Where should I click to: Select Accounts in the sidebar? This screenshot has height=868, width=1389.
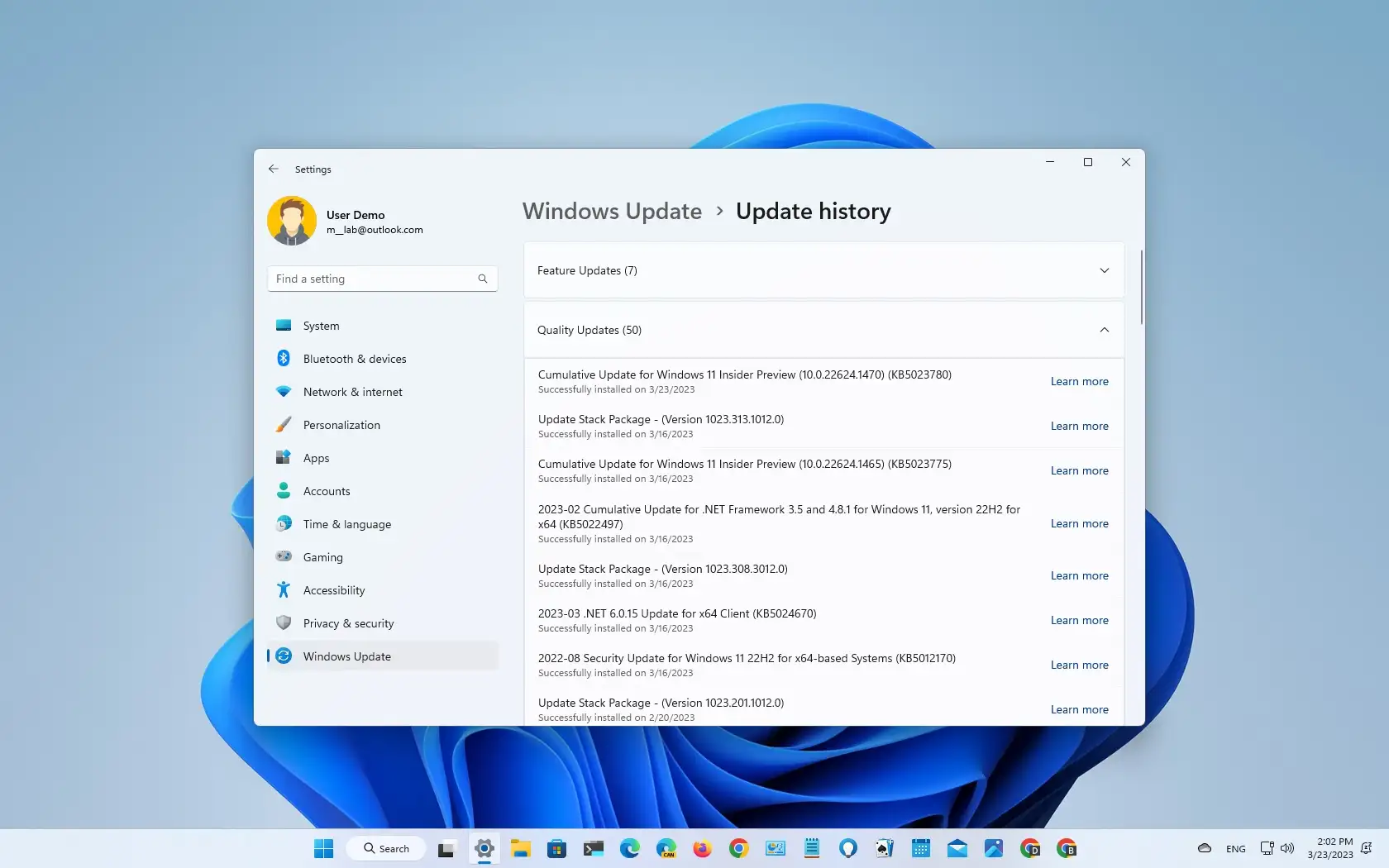383,491
